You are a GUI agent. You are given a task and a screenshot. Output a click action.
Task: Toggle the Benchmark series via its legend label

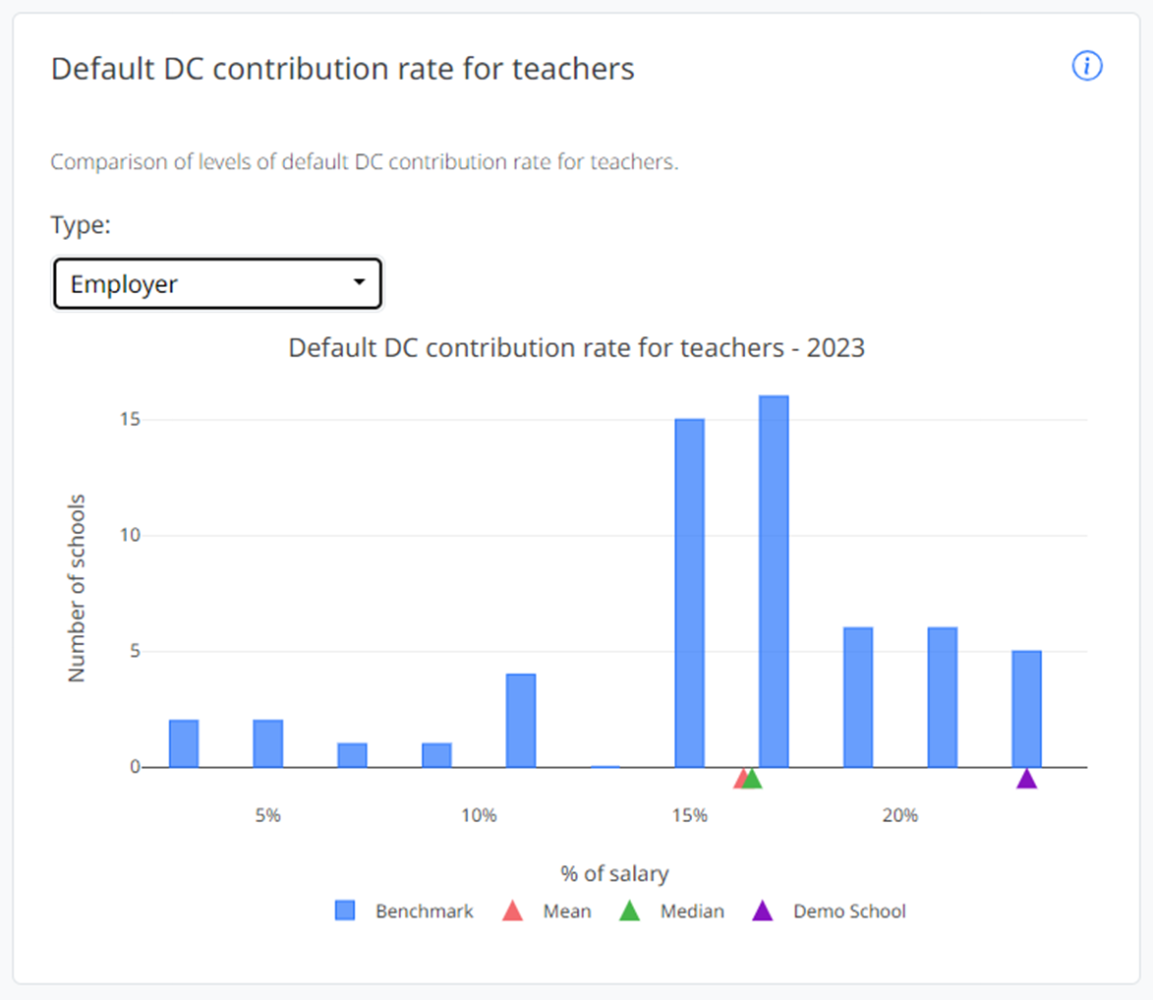pos(424,912)
